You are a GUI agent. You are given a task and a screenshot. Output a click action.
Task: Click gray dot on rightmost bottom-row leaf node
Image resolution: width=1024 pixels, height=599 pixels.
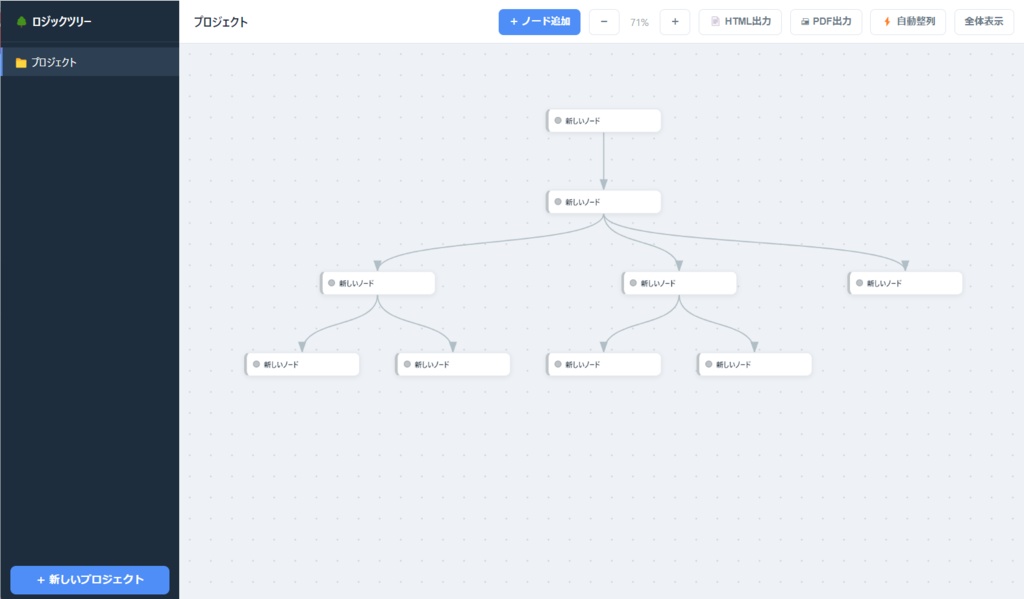click(709, 364)
